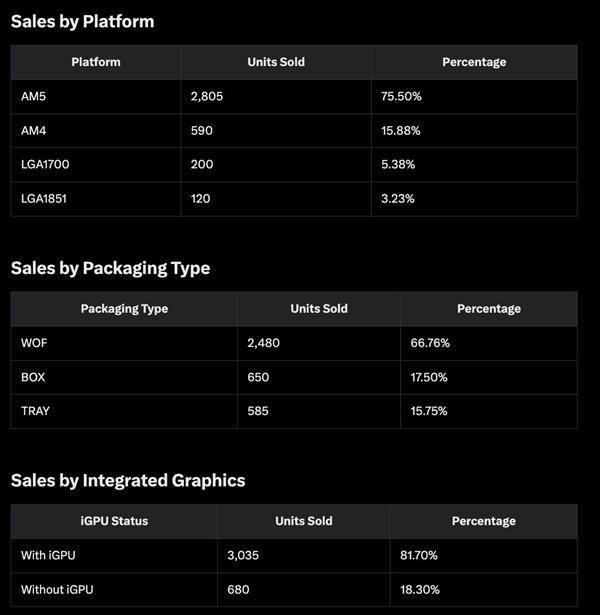
Task: Click the 75.50% percentage cell
Action: [401, 96]
